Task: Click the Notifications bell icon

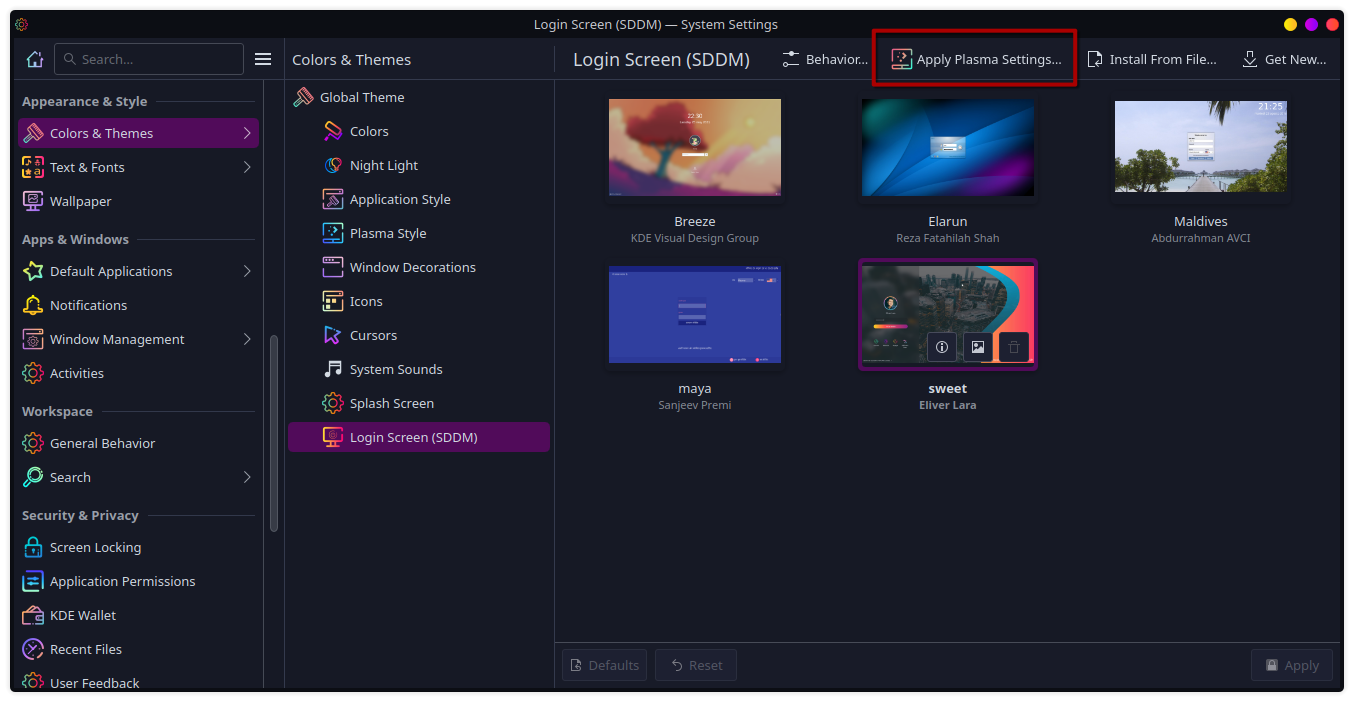Action: coord(33,305)
